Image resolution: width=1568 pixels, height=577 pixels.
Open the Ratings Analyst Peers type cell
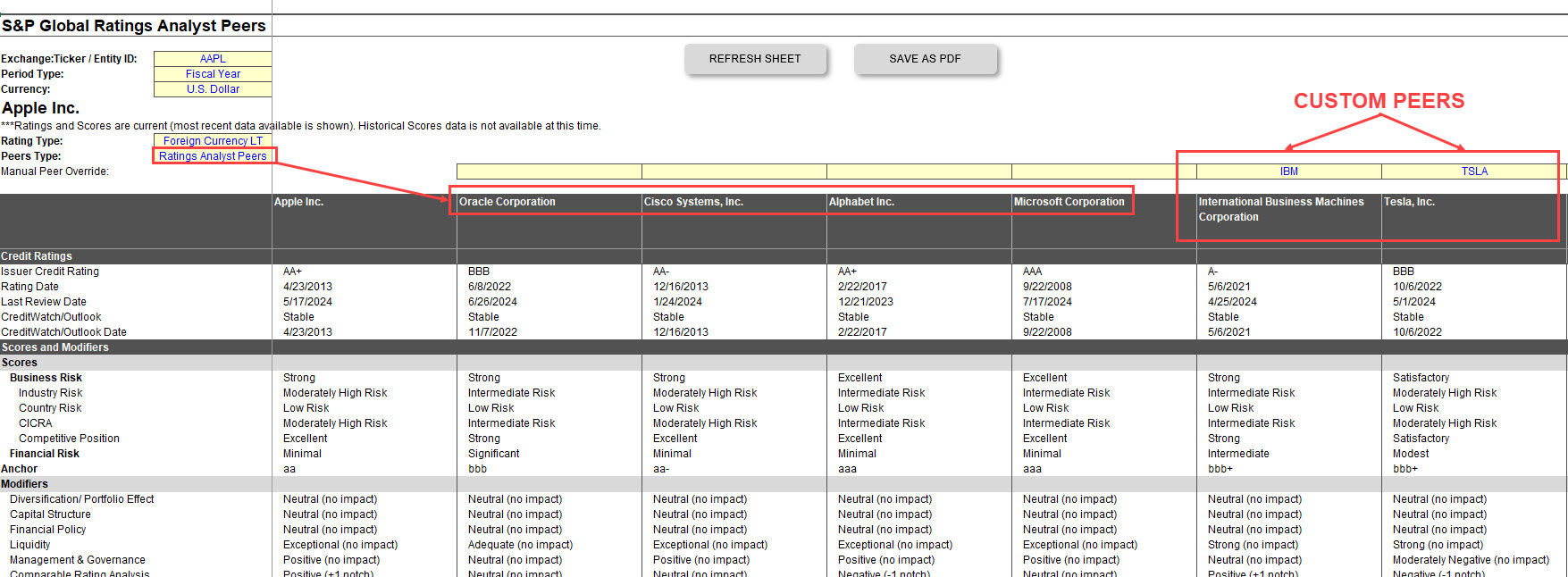tap(213, 156)
